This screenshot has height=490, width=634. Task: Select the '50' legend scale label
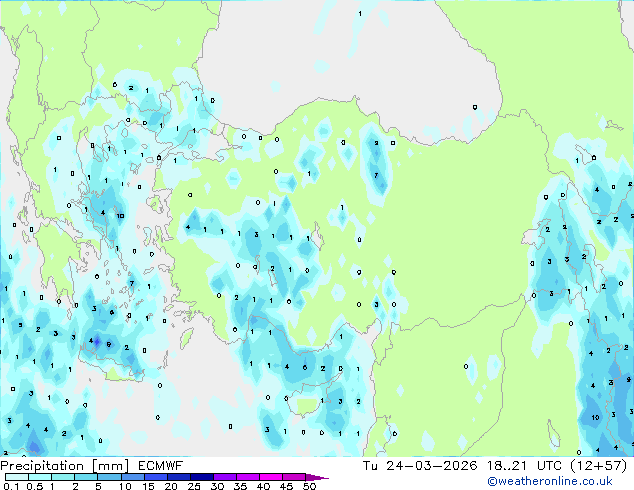point(310,486)
